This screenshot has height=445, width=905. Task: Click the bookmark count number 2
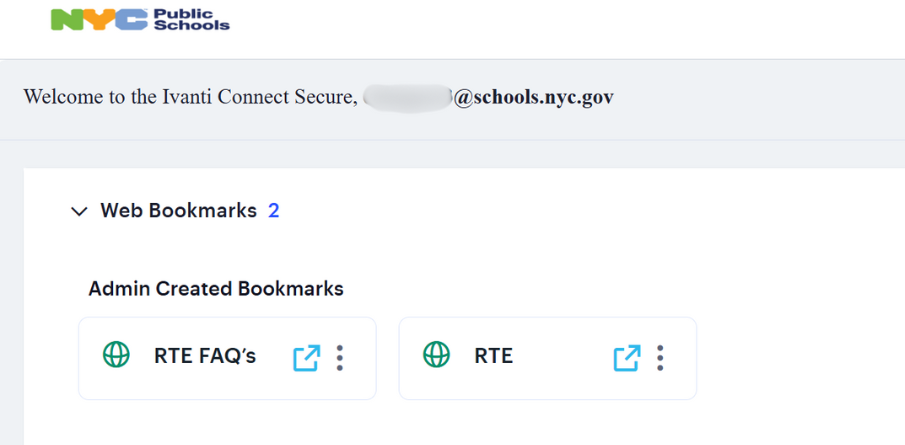pos(274,211)
